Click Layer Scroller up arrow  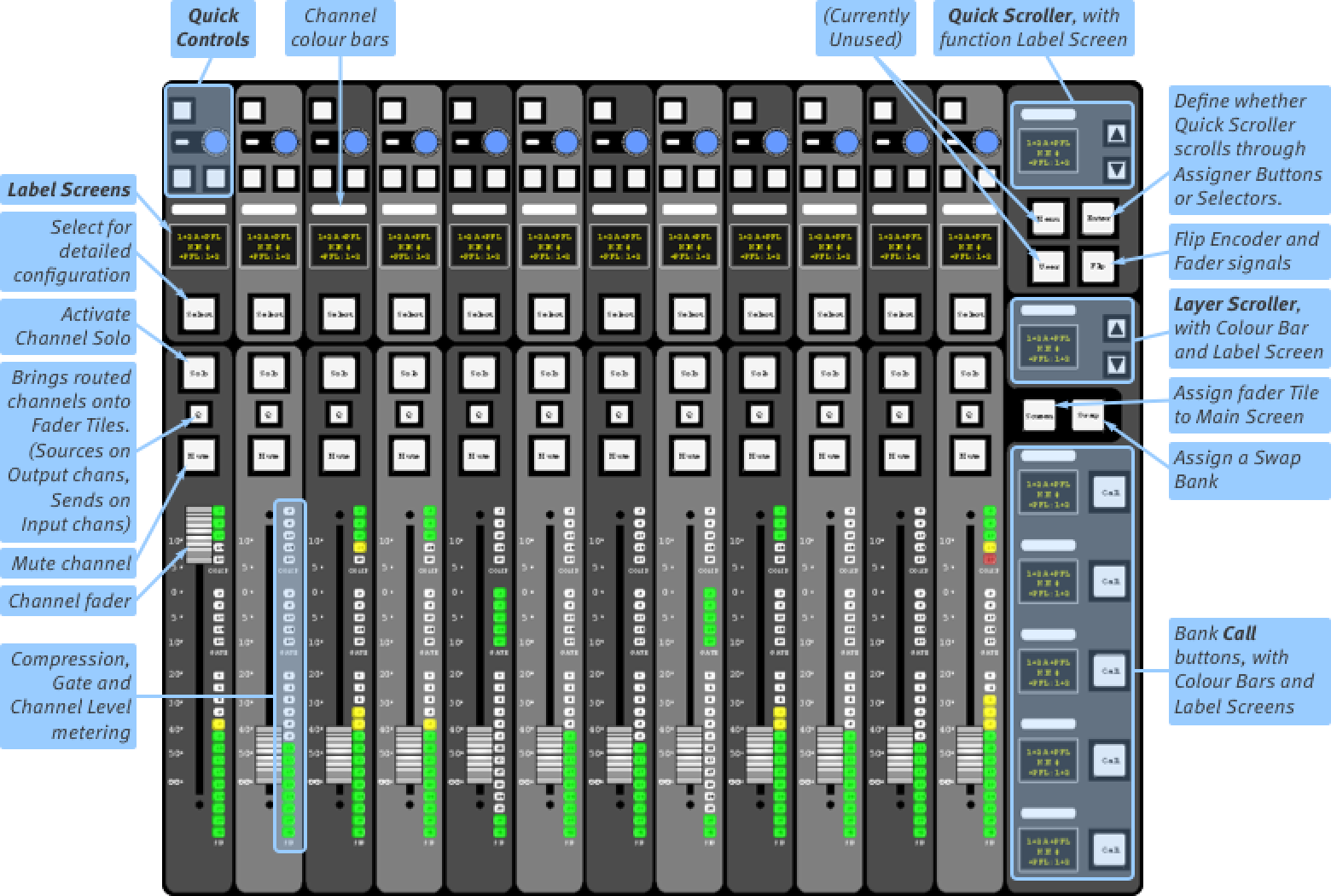pyautogui.click(x=1116, y=329)
